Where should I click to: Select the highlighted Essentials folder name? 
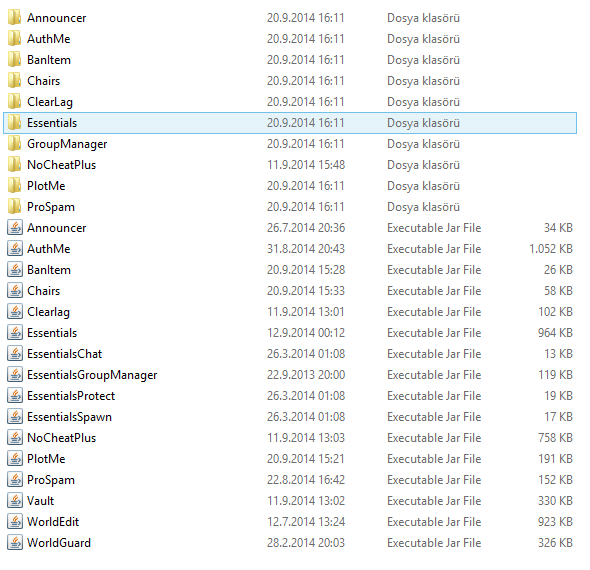point(52,123)
